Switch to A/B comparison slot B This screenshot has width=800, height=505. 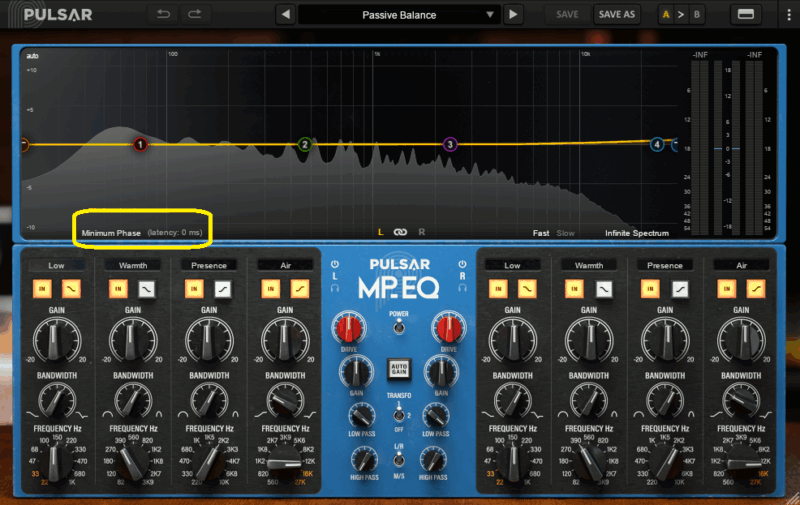pyautogui.click(x=696, y=14)
